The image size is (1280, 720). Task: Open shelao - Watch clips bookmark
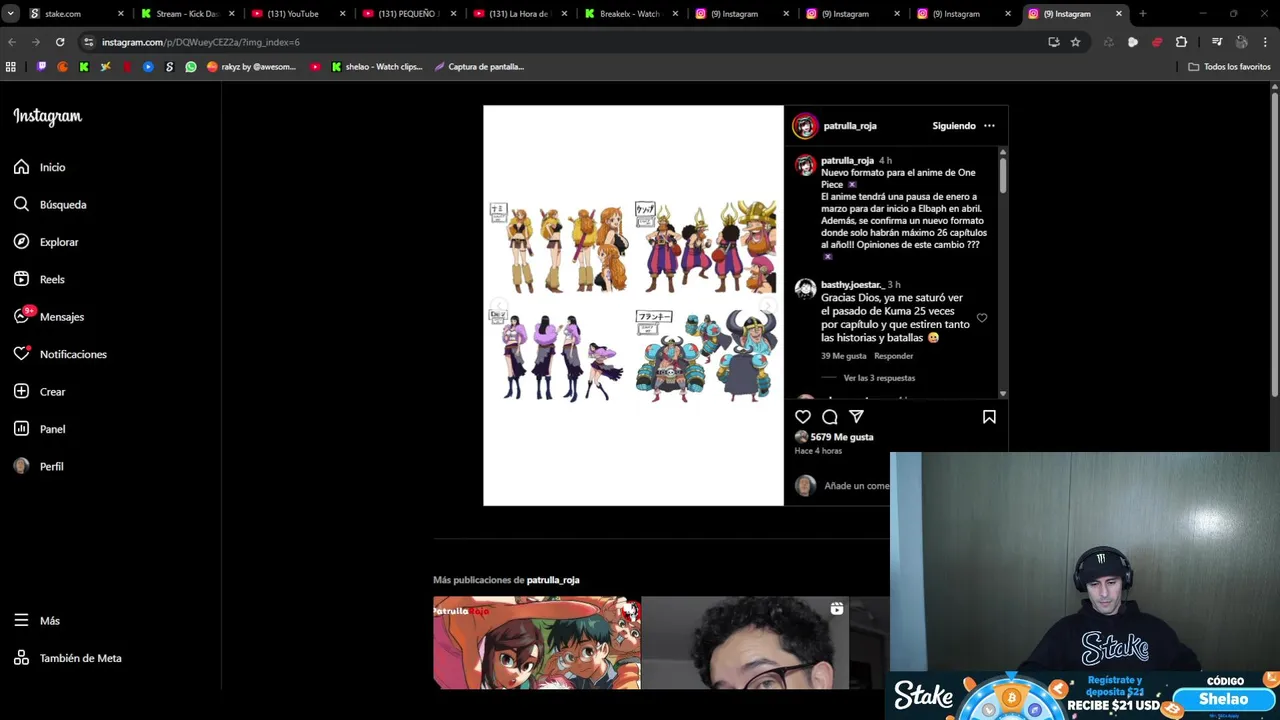click(x=377, y=67)
